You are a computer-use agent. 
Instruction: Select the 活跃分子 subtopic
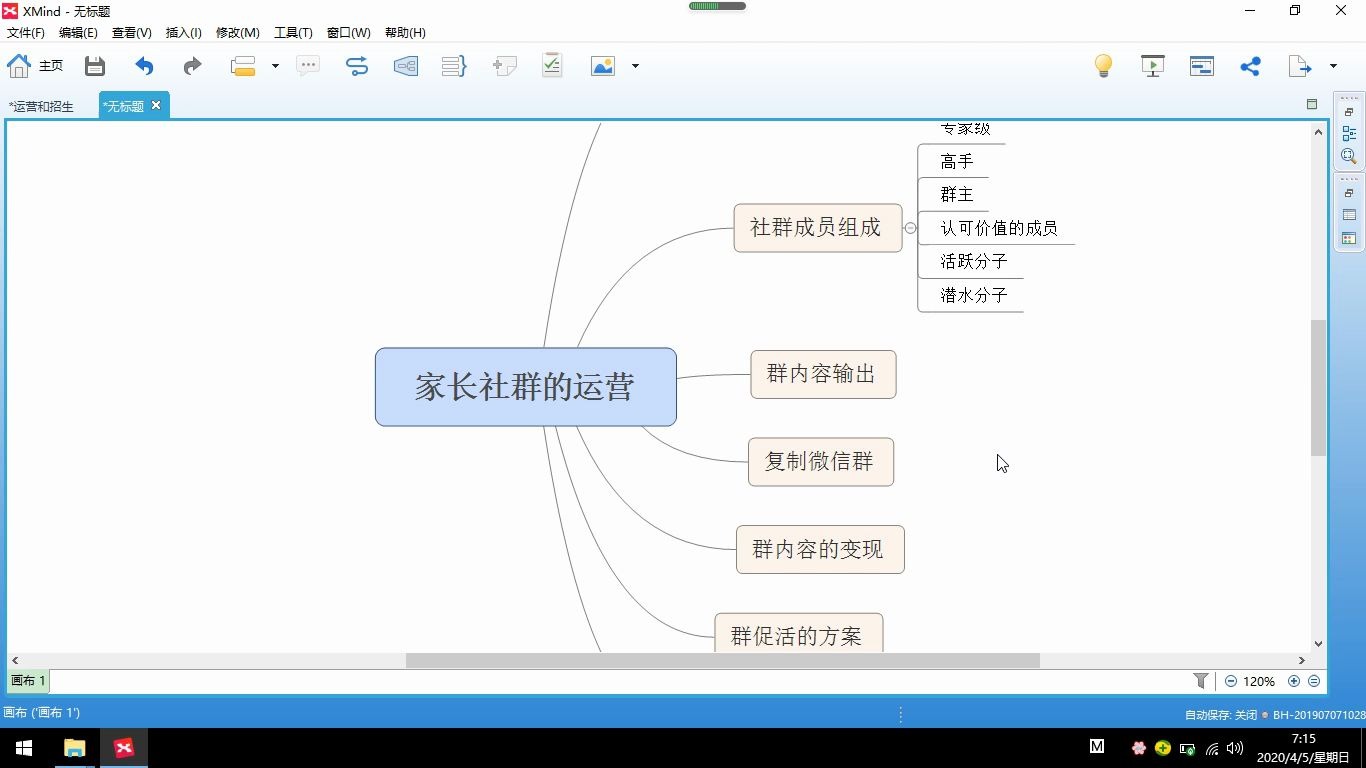974,262
